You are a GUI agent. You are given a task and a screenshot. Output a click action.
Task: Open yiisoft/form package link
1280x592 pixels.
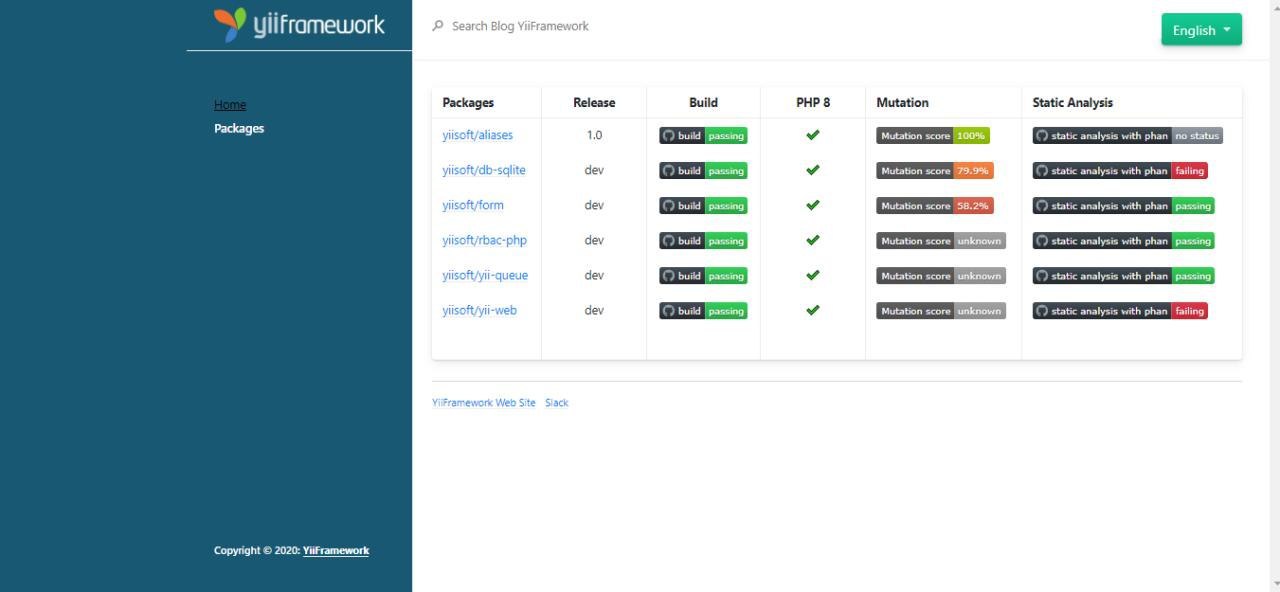point(473,205)
